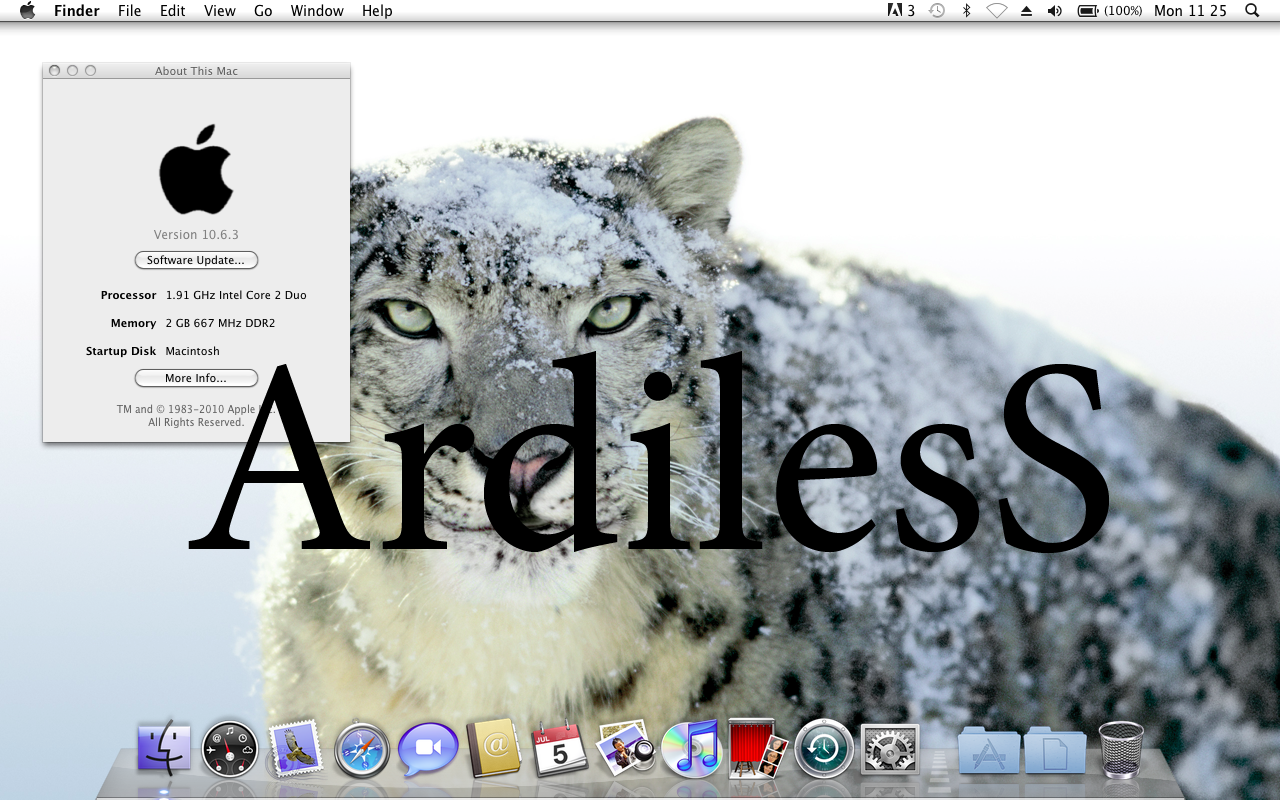Open Finder from the Dock

[x=164, y=748]
